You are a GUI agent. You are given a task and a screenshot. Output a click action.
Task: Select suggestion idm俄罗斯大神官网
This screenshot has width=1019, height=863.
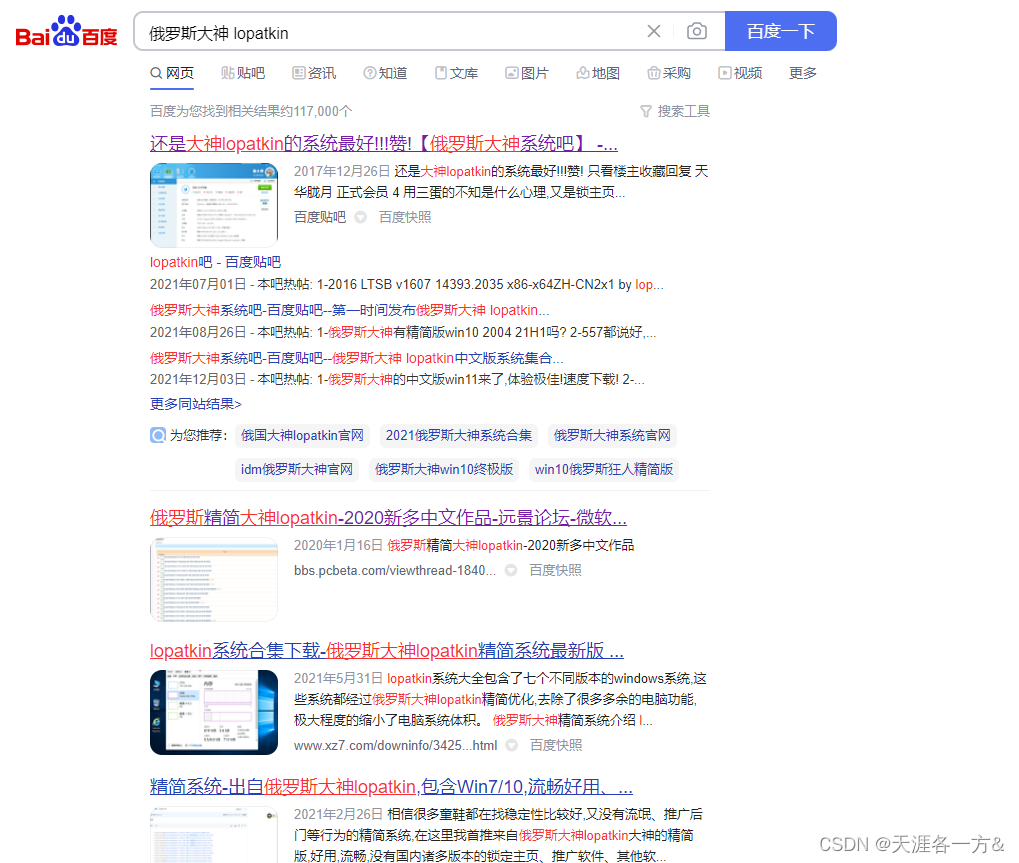click(297, 469)
